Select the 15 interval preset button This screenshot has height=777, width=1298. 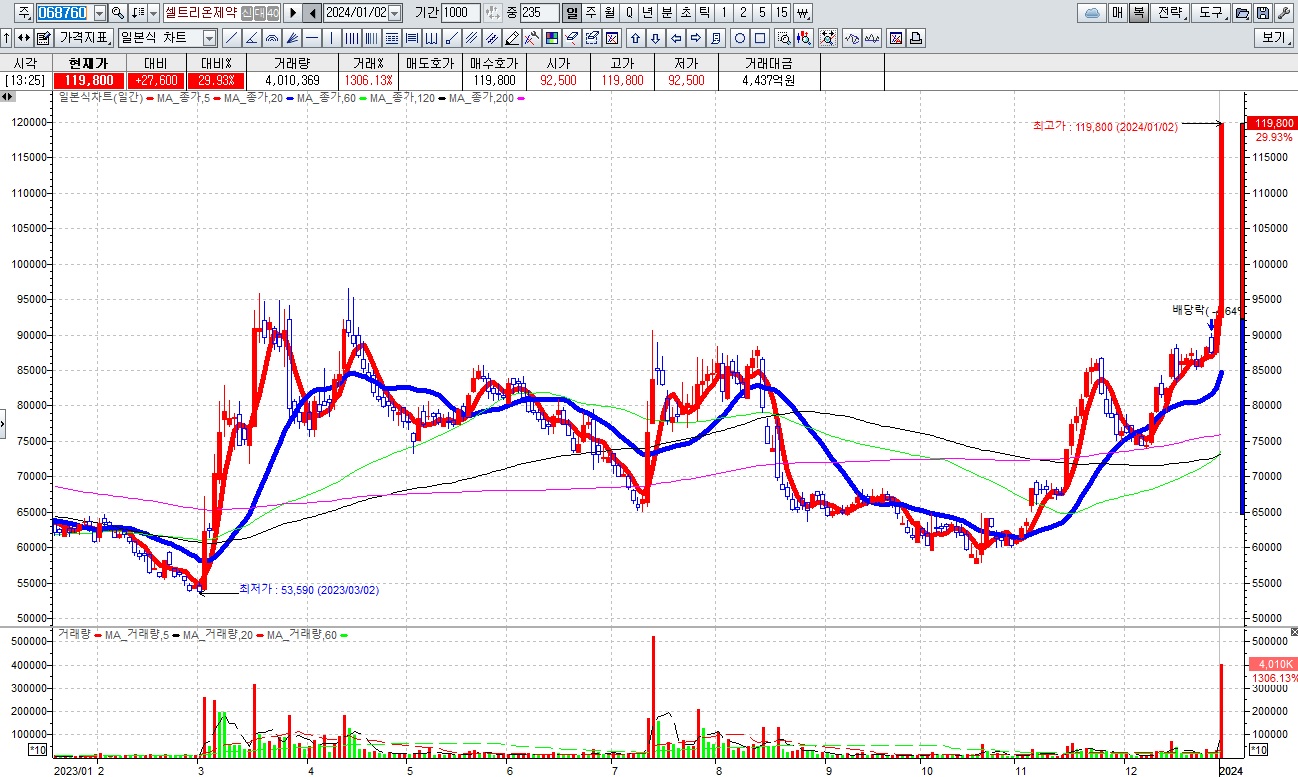click(781, 13)
